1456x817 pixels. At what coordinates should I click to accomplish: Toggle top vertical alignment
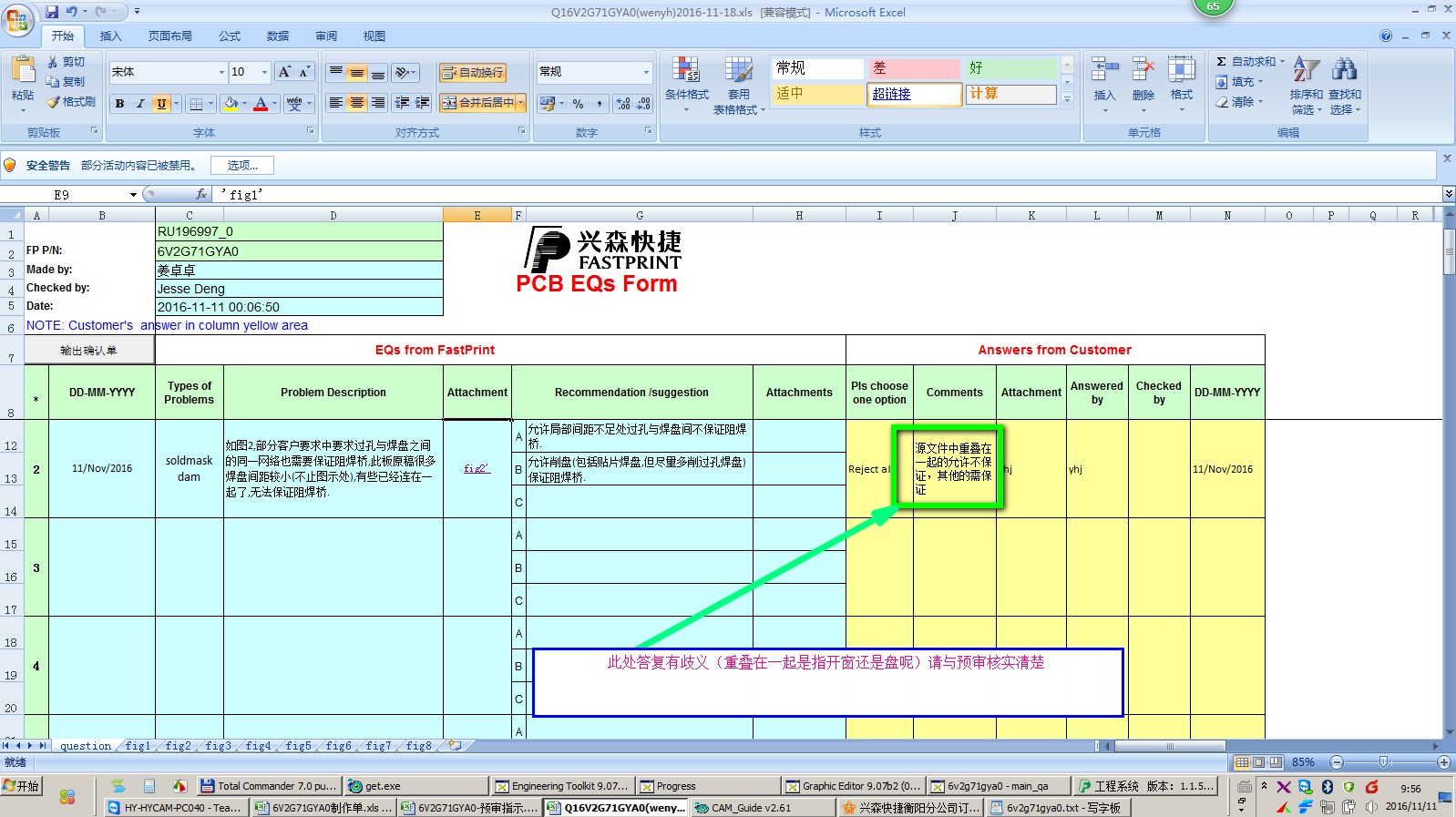(x=336, y=72)
